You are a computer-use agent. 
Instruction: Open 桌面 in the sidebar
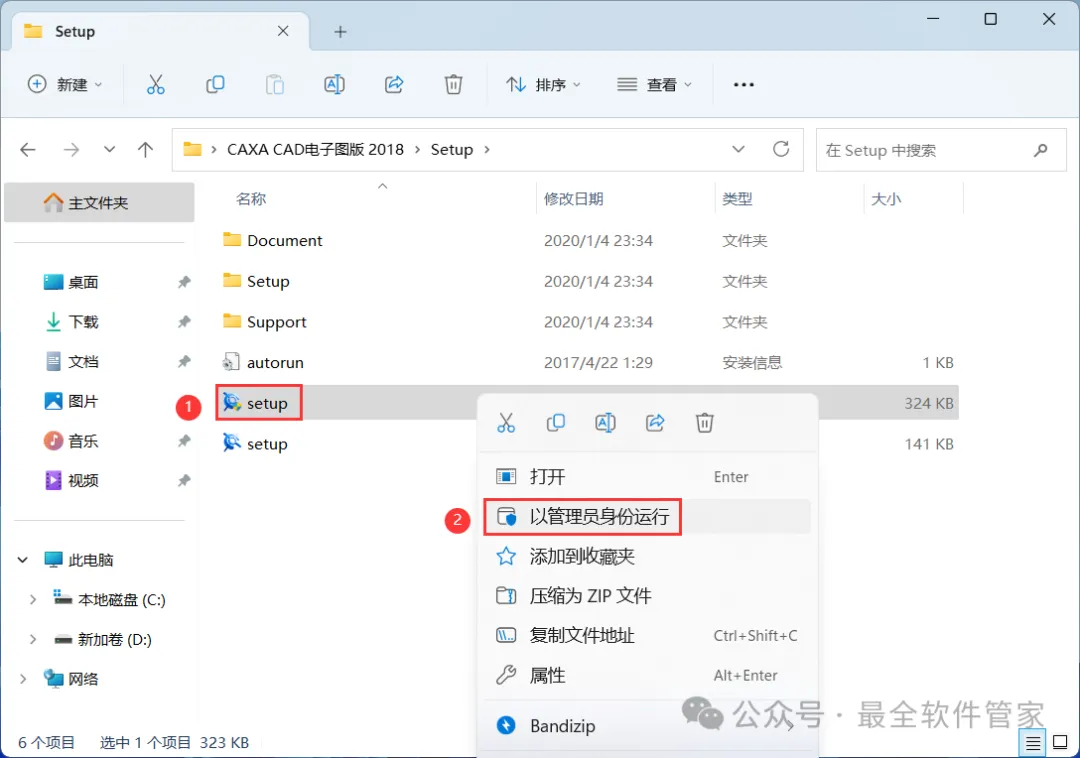click(83, 282)
